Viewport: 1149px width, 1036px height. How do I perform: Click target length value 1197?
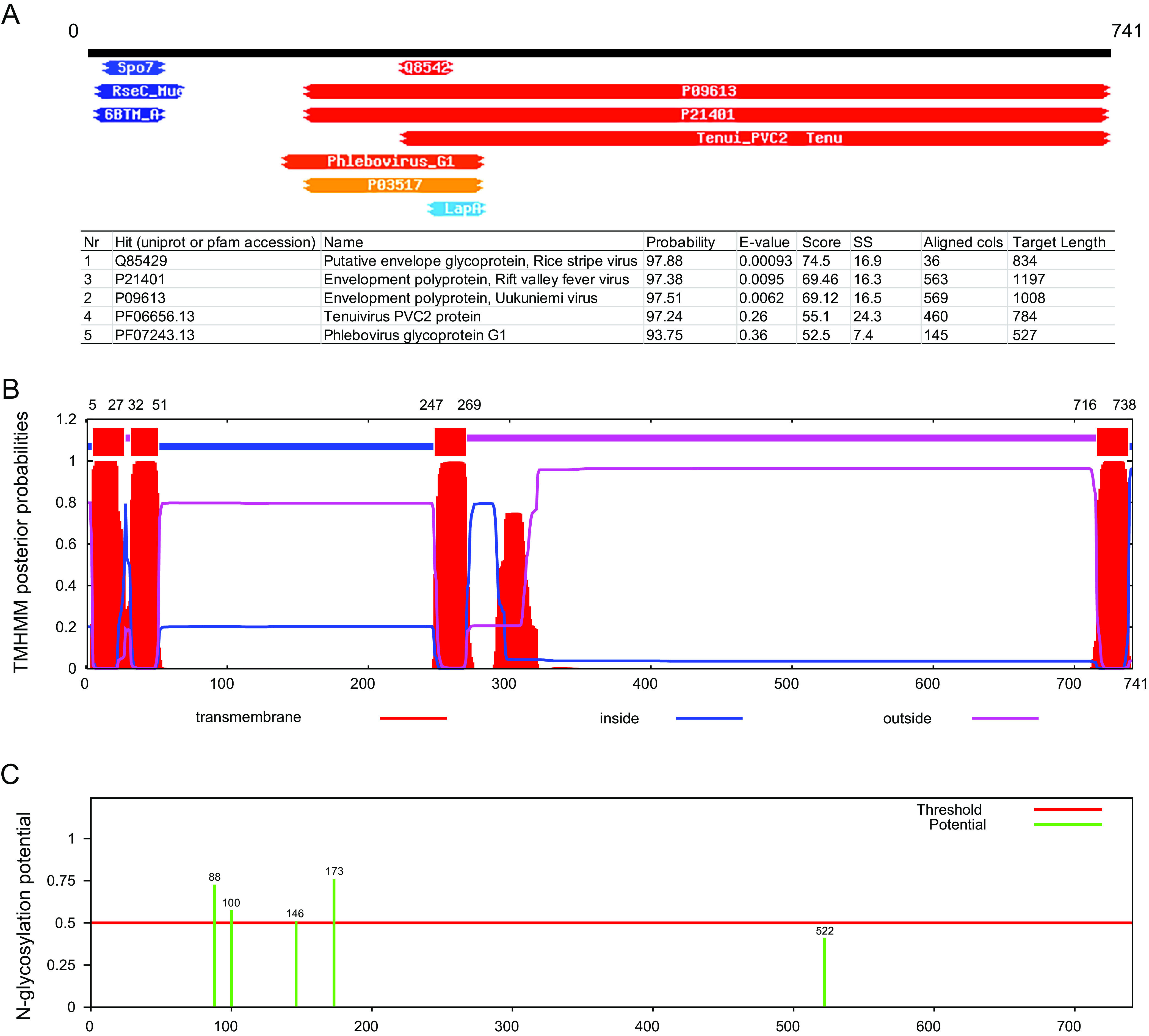tap(1029, 280)
